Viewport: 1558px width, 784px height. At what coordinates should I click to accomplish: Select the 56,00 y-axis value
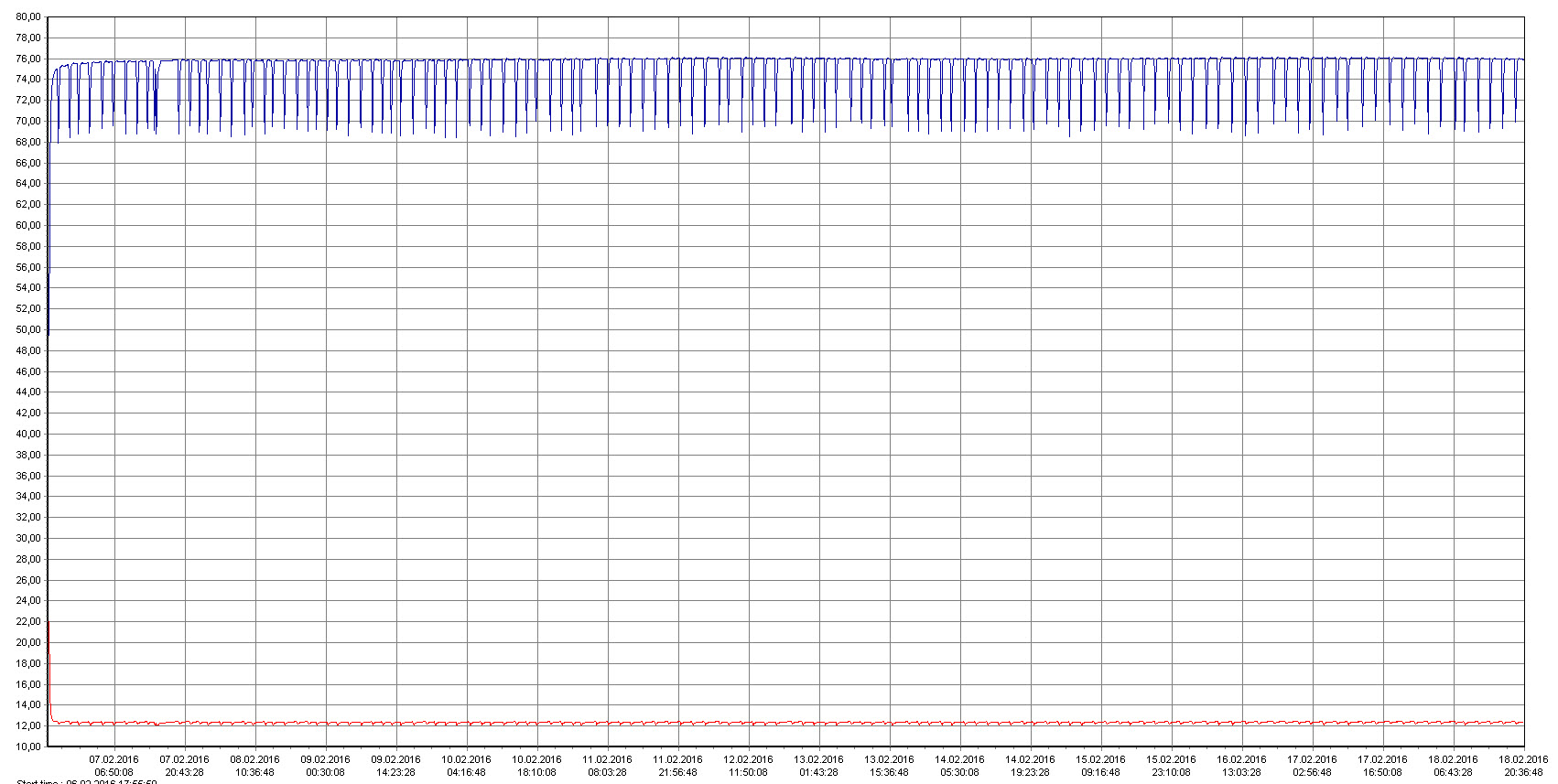click(28, 267)
